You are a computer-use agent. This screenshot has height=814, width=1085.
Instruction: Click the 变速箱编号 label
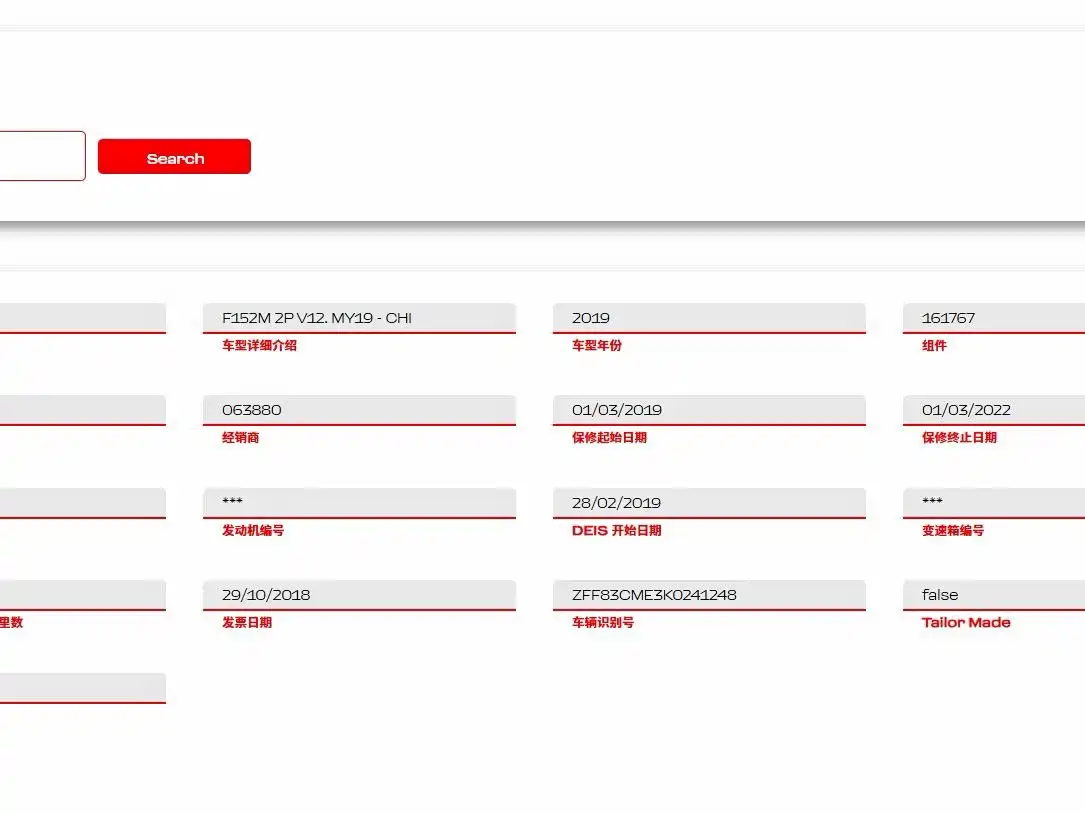click(x=953, y=530)
